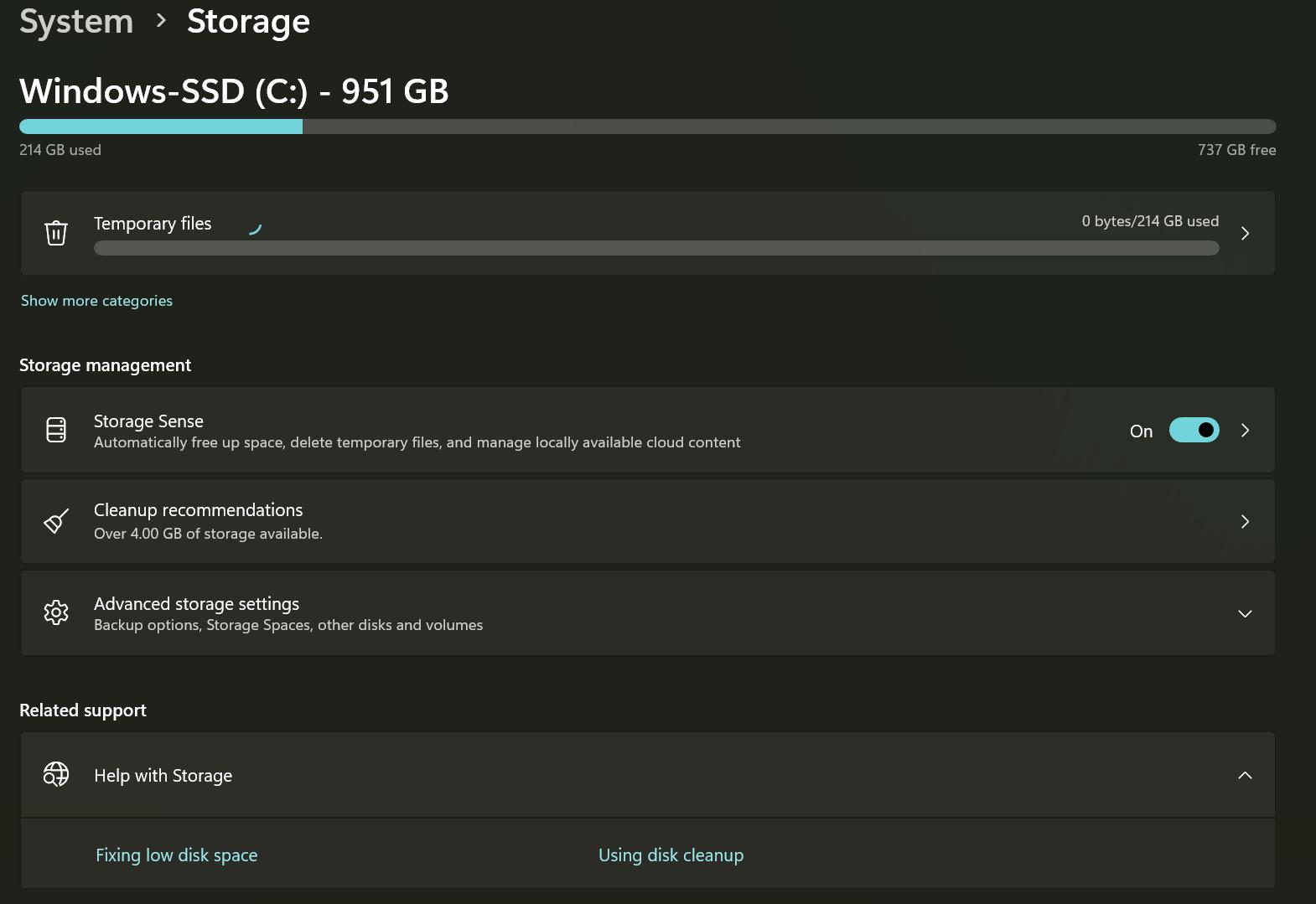Click the 'Windows-SSD (C:) - 951 GB' heading

click(x=234, y=91)
